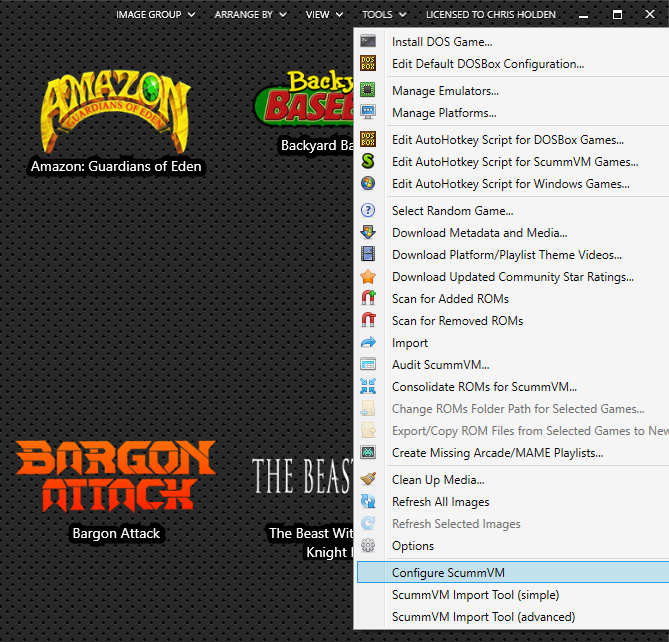The height and width of the screenshot is (642, 669).
Task: Choose Download Updated Community Star Ratings...
Action: [x=513, y=277]
